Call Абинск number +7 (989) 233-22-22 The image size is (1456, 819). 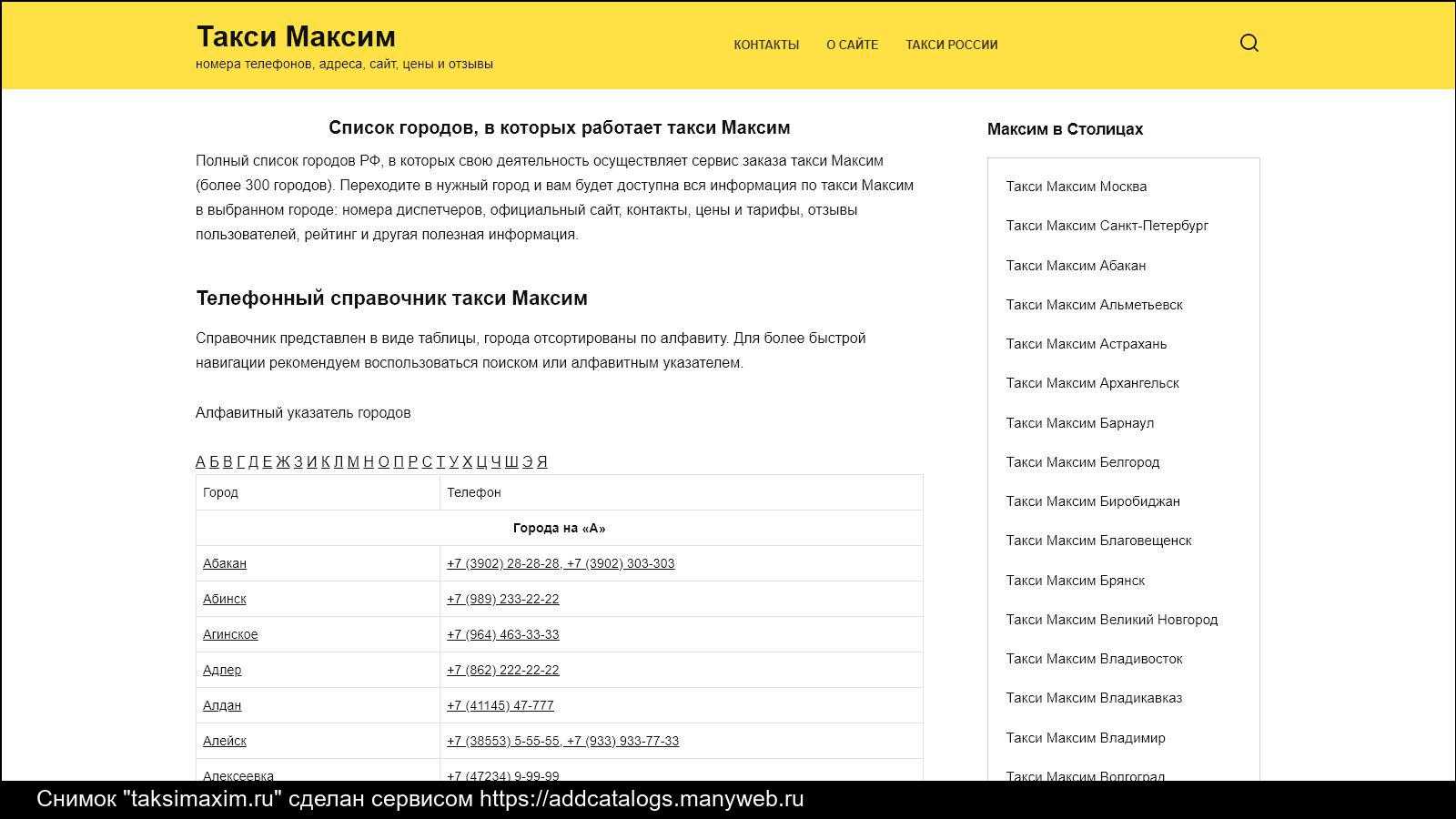503,599
